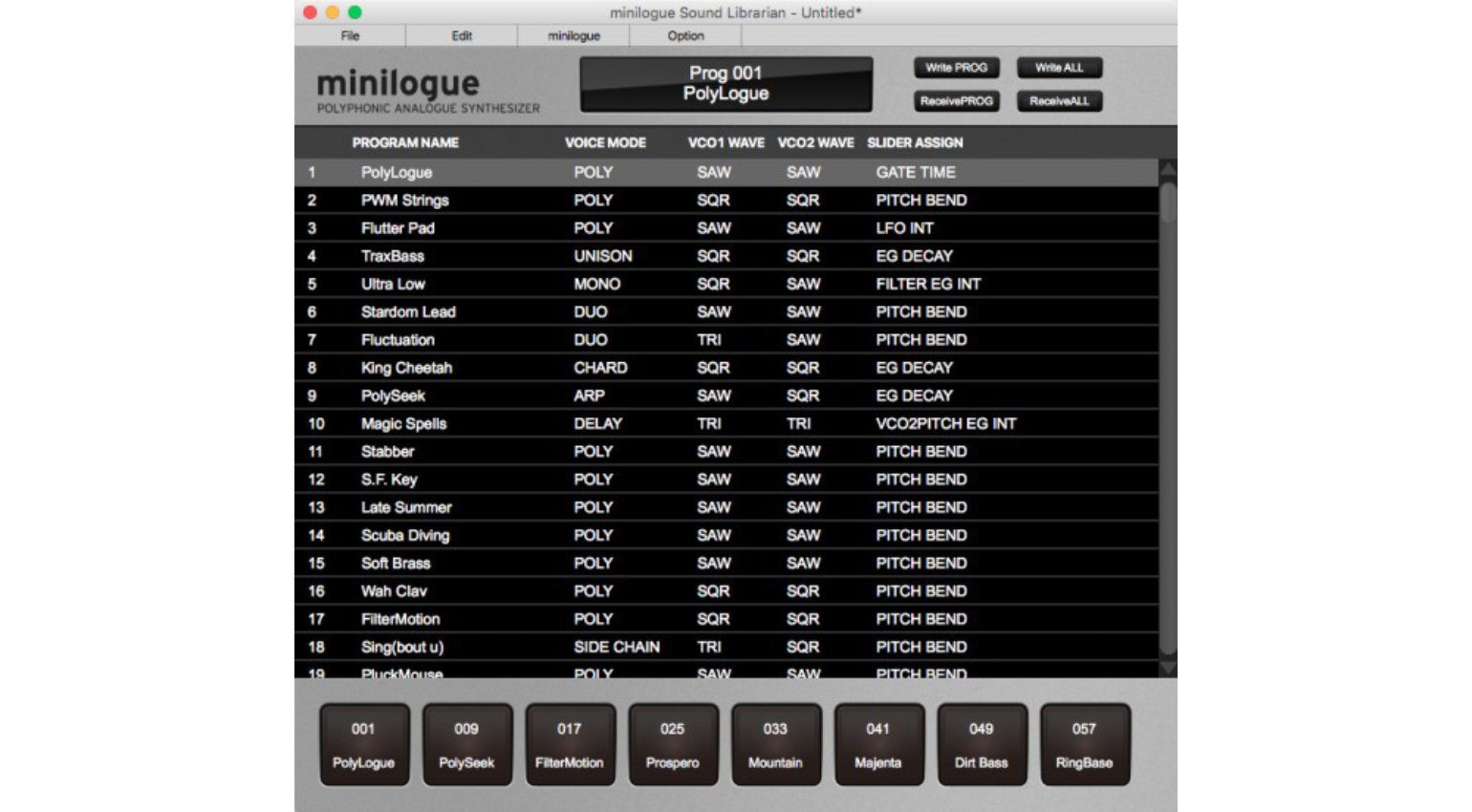Viewport: 1472px width, 812px height.
Task: Click the PROGRAM NAME column header
Action: 405,142
